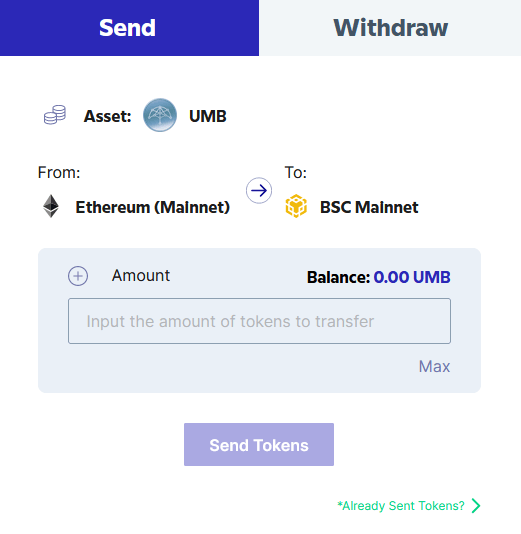Click the stacked coins asset icon
The height and width of the screenshot is (534, 521).
[x=55, y=115]
